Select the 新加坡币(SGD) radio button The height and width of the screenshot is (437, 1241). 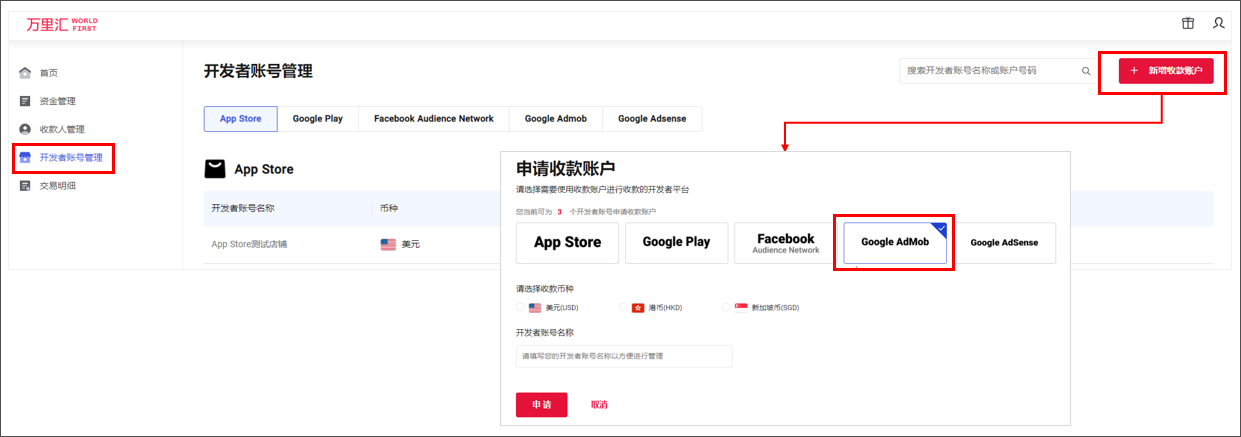coord(727,308)
